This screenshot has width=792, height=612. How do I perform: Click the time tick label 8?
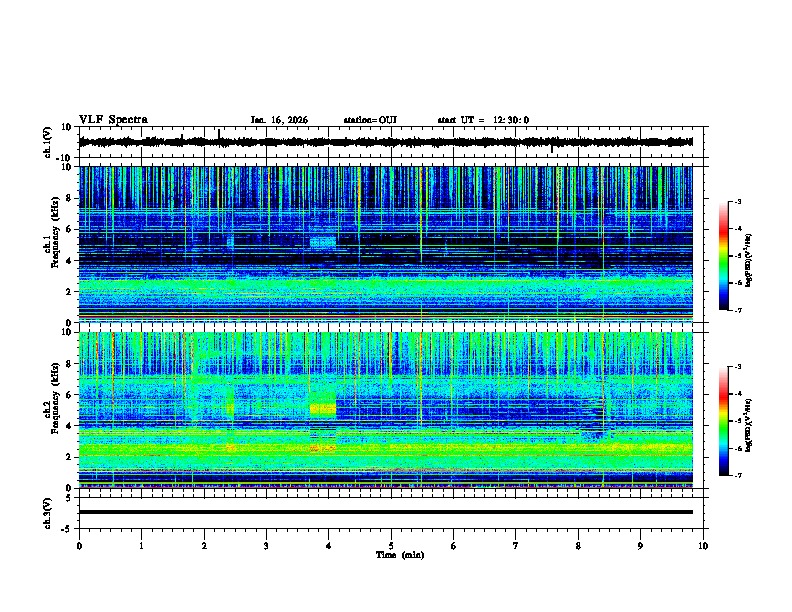(578, 546)
